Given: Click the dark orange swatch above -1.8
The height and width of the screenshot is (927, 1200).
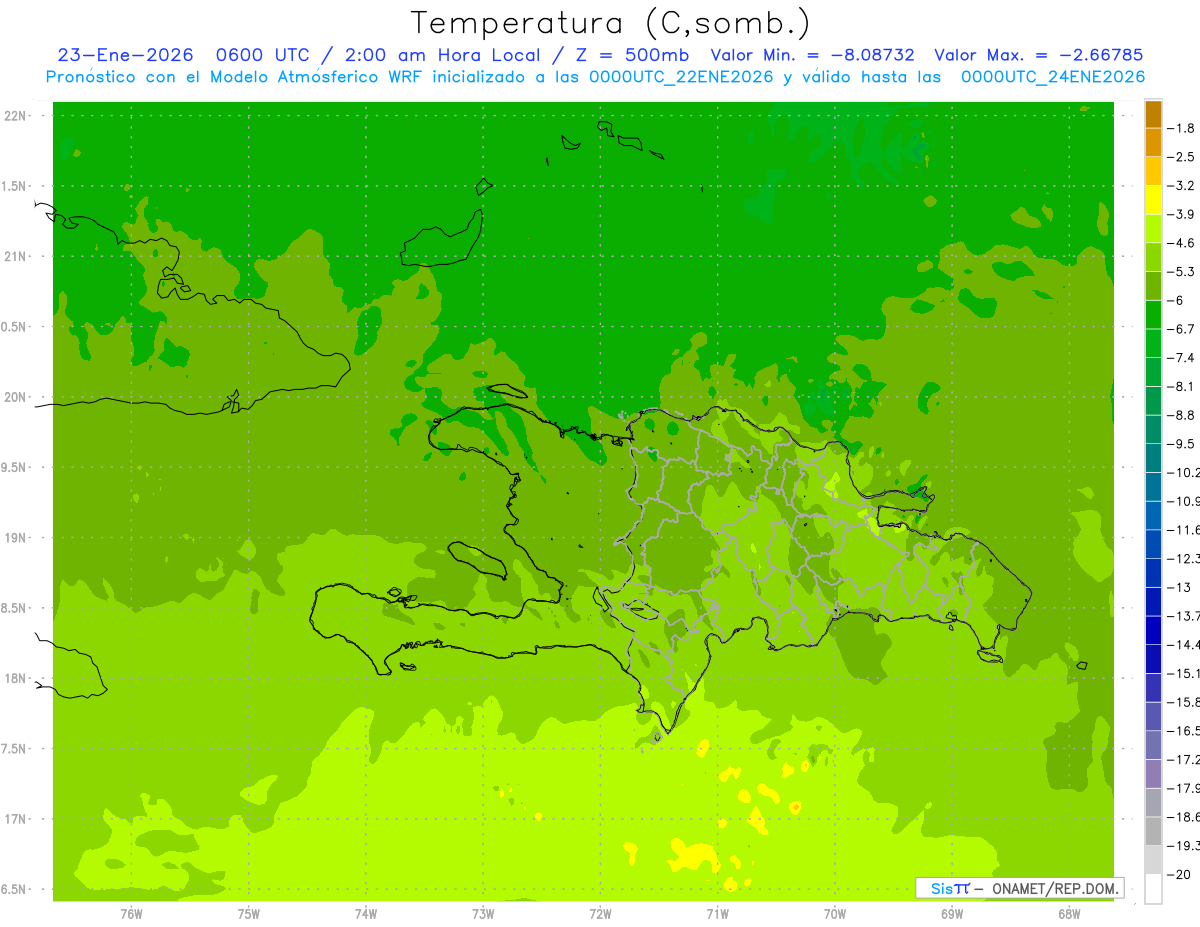Looking at the screenshot, I should pyautogui.click(x=1153, y=114).
